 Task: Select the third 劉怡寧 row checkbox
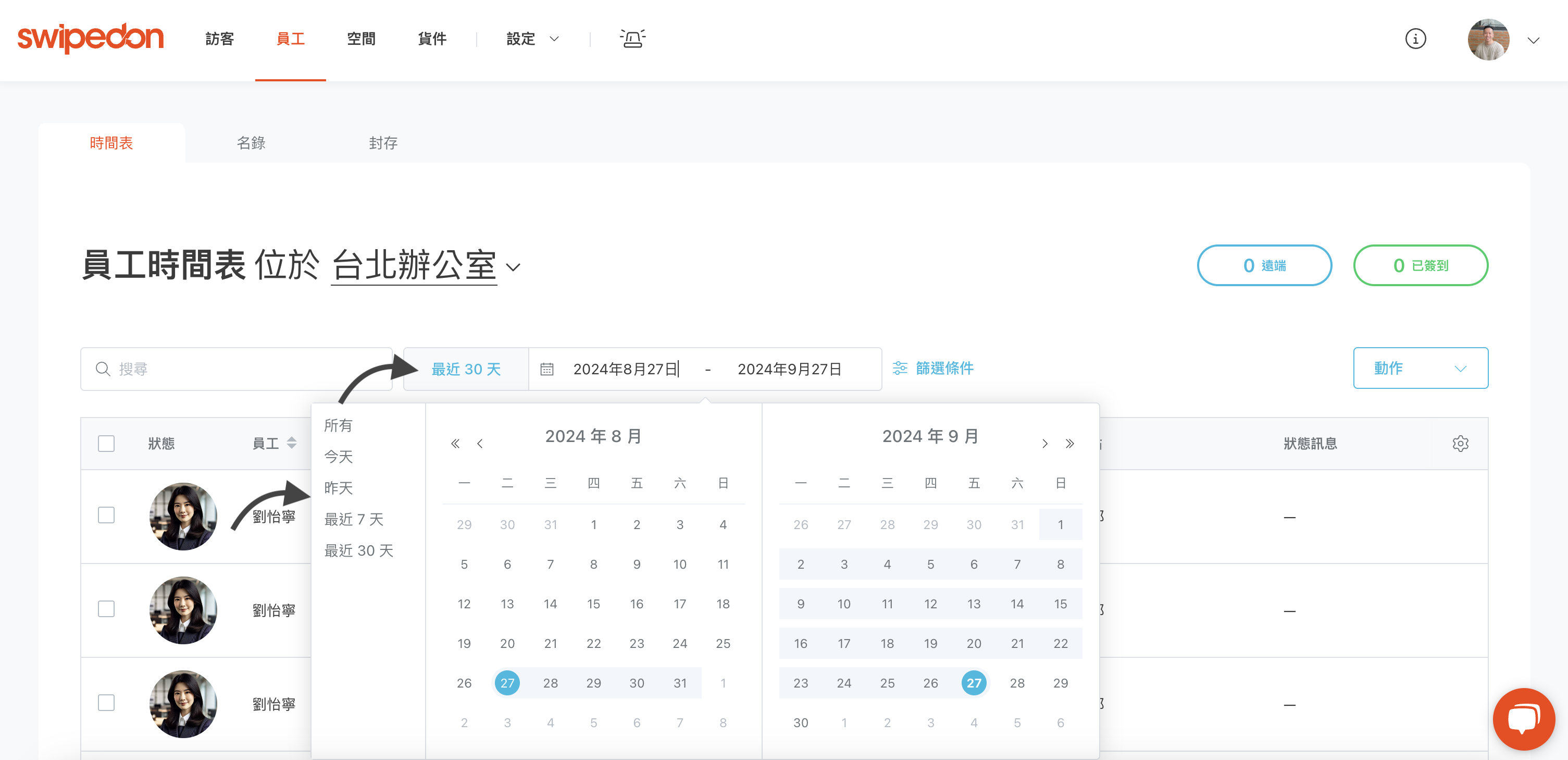click(x=106, y=703)
